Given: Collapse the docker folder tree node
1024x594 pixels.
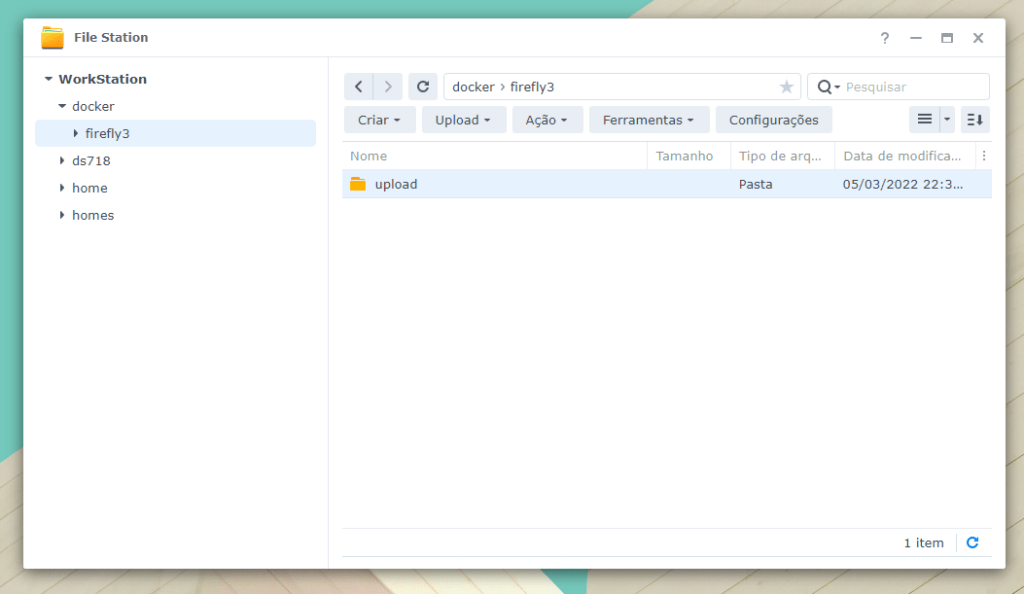Looking at the screenshot, I should [x=62, y=106].
